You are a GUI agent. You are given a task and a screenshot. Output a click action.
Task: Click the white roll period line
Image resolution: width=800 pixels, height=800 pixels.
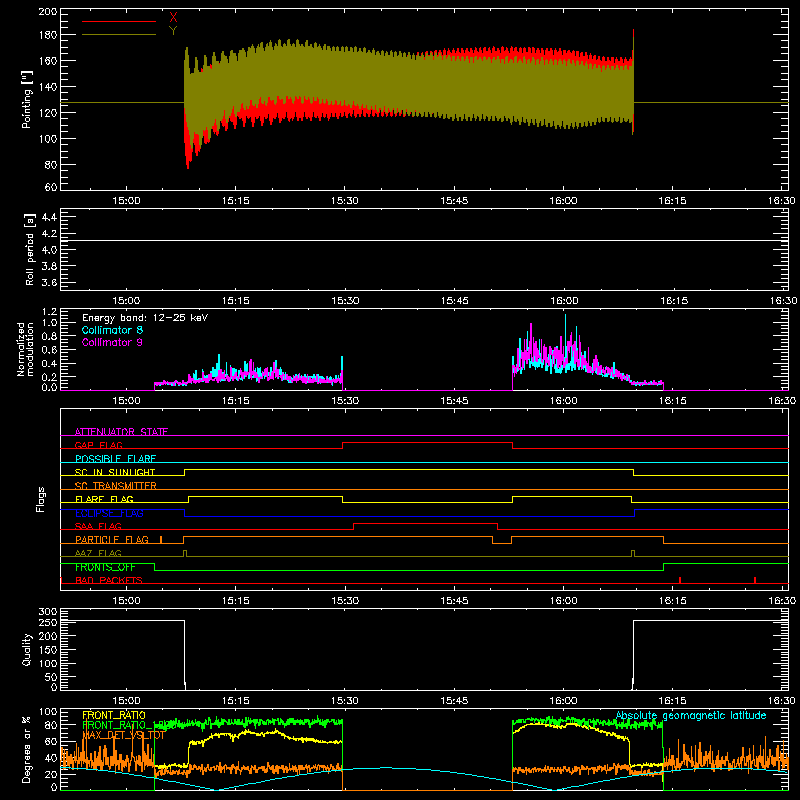(x=424, y=240)
